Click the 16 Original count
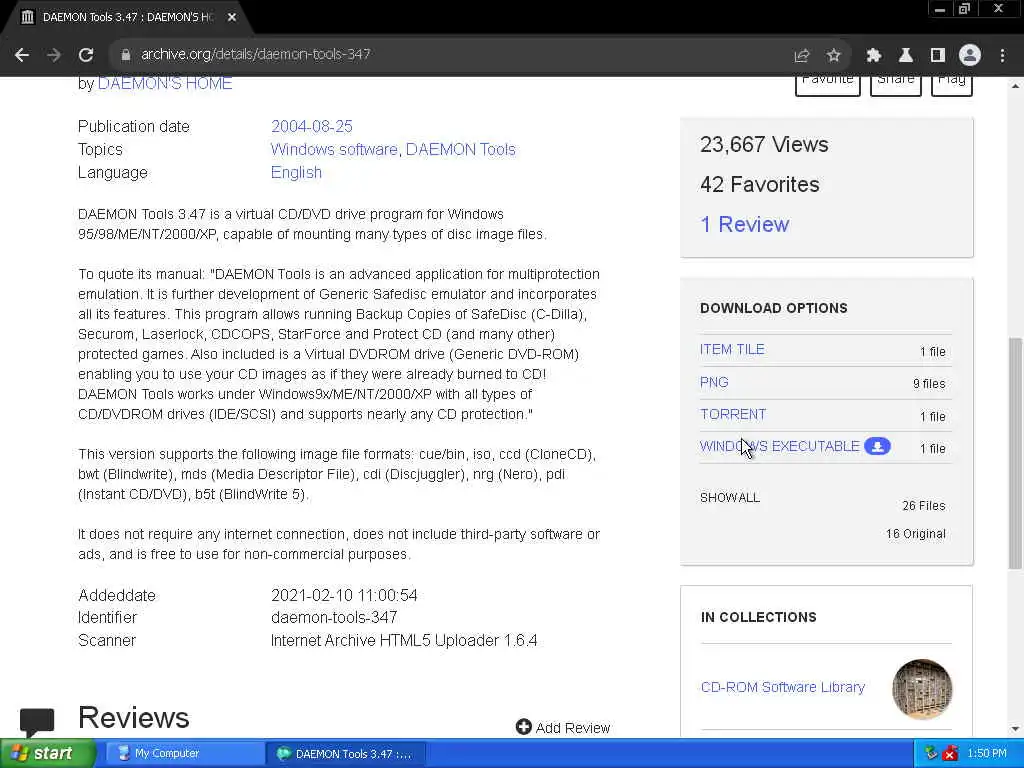Viewport: 1024px width, 768px height. click(916, 534)
